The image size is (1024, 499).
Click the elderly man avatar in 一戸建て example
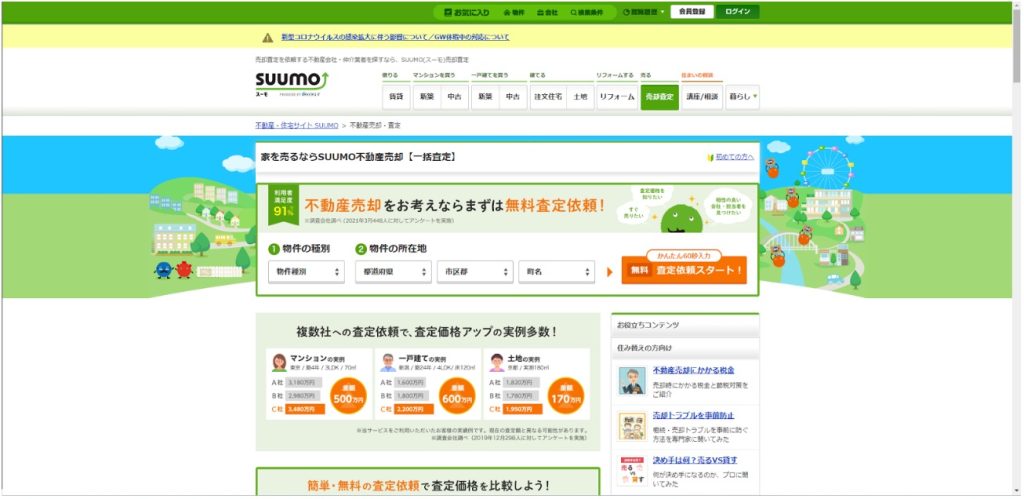[x=388, y=362]
